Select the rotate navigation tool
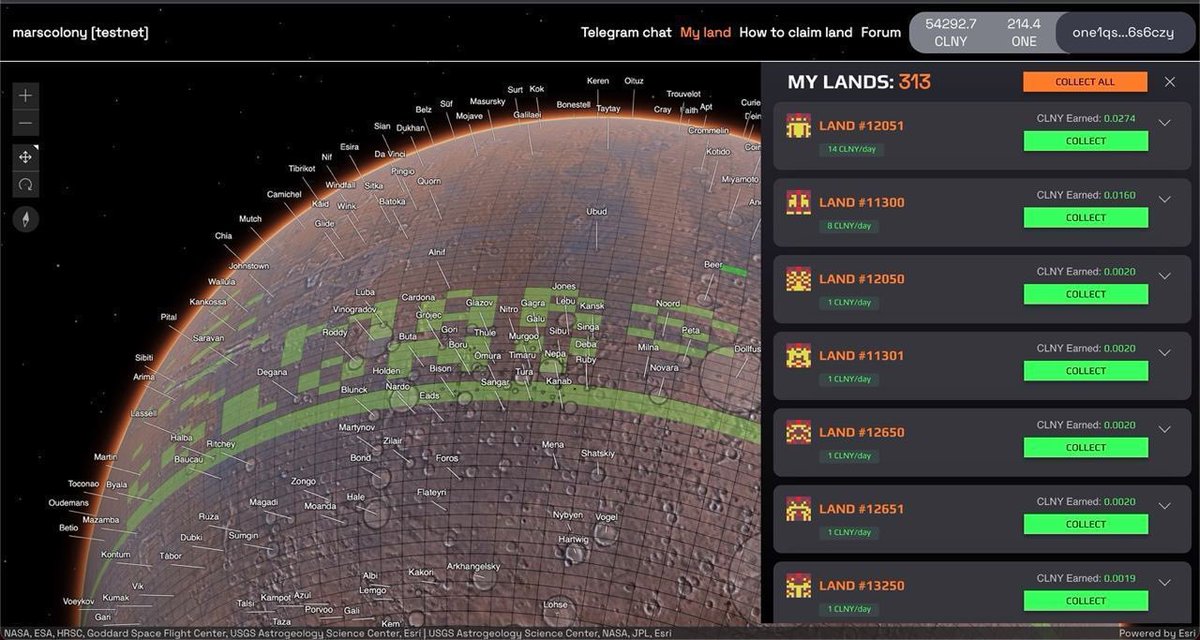 pos(26,184)
